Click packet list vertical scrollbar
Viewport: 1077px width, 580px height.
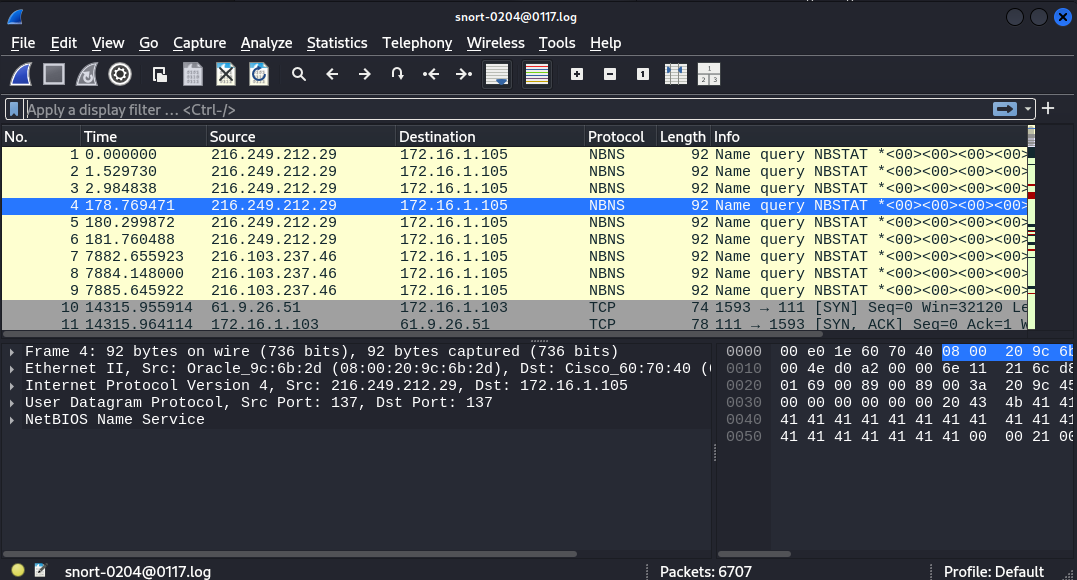pos(1031,227)
